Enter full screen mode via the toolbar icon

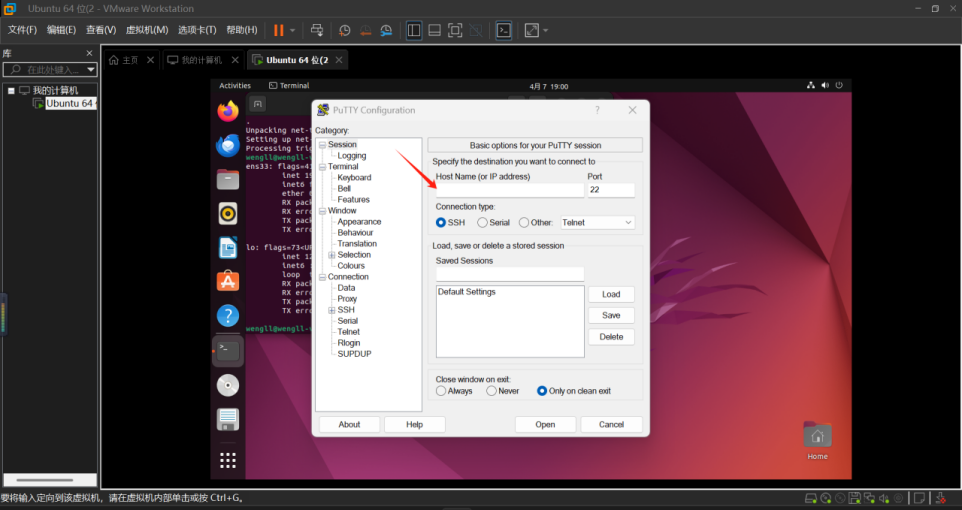pyautogui.click(x=455, y=30)
